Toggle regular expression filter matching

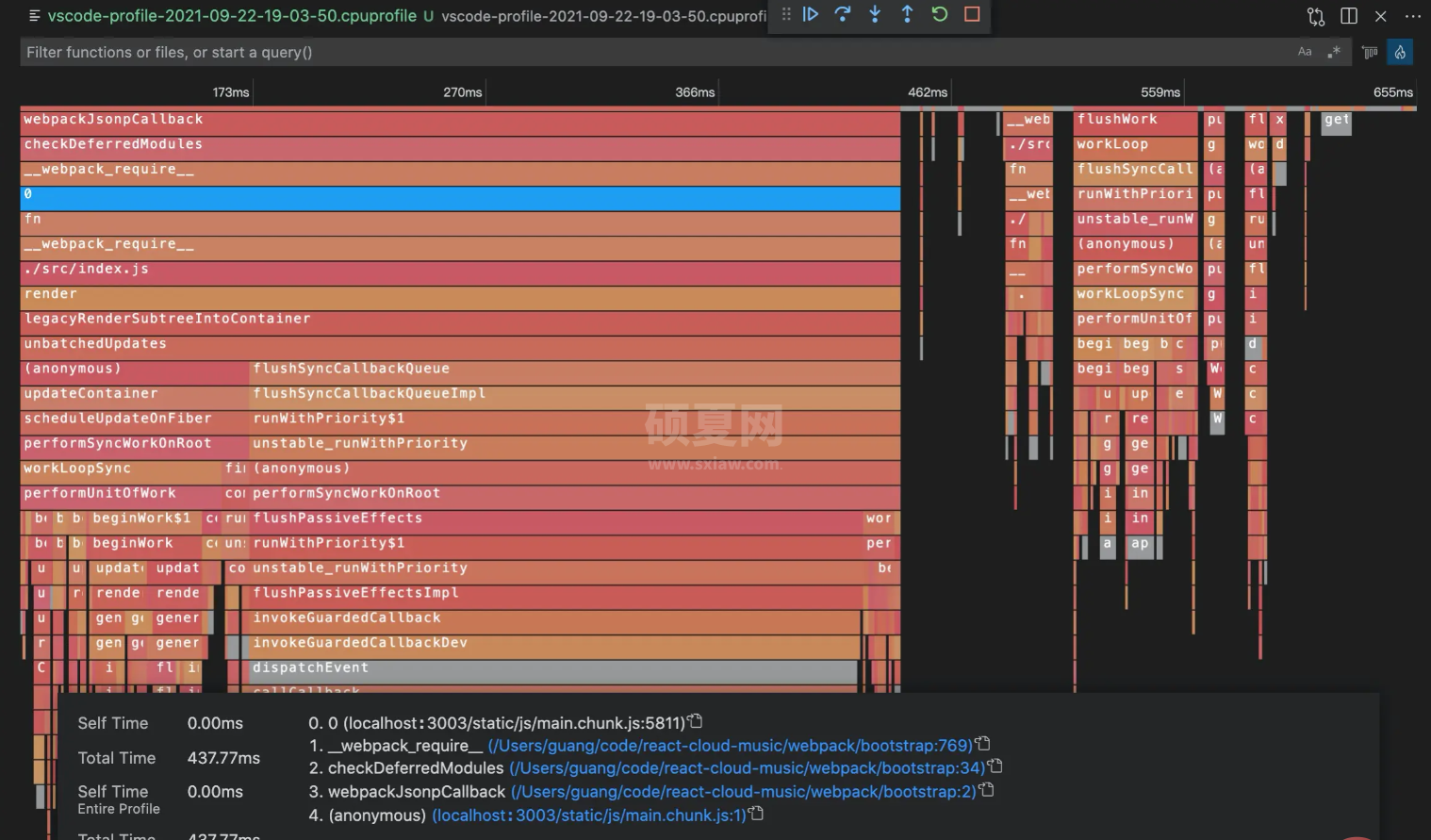click(1334, 52)
